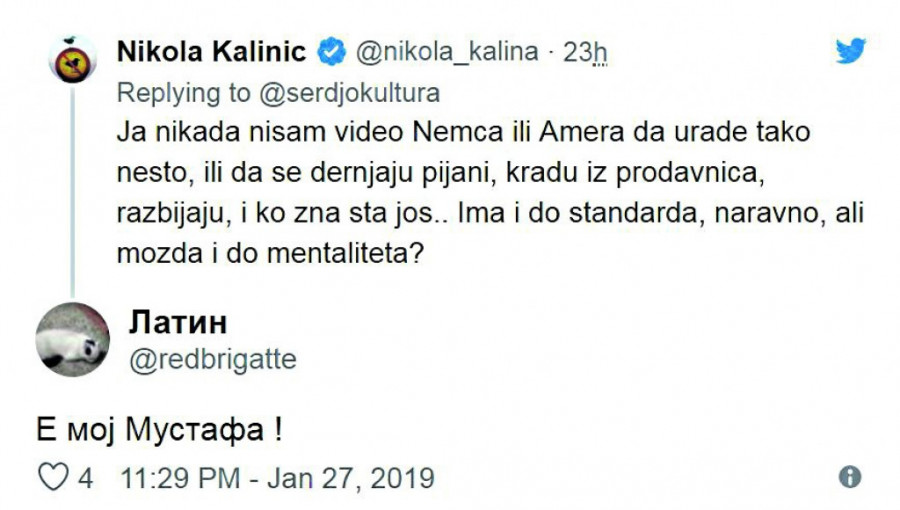
Task: Select the tweet text 'Е мој Мустафа !'
Action: click(150, 432)
